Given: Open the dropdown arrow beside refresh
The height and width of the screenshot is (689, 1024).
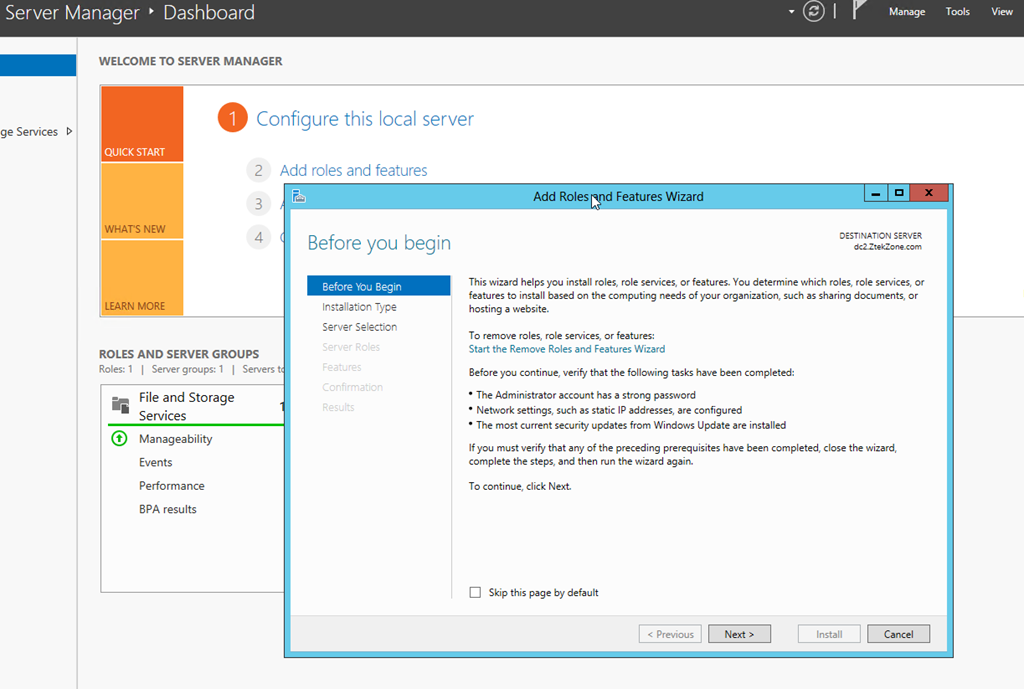Looking at the screenshot, I should pyautogui.click(x=792, y=12).
